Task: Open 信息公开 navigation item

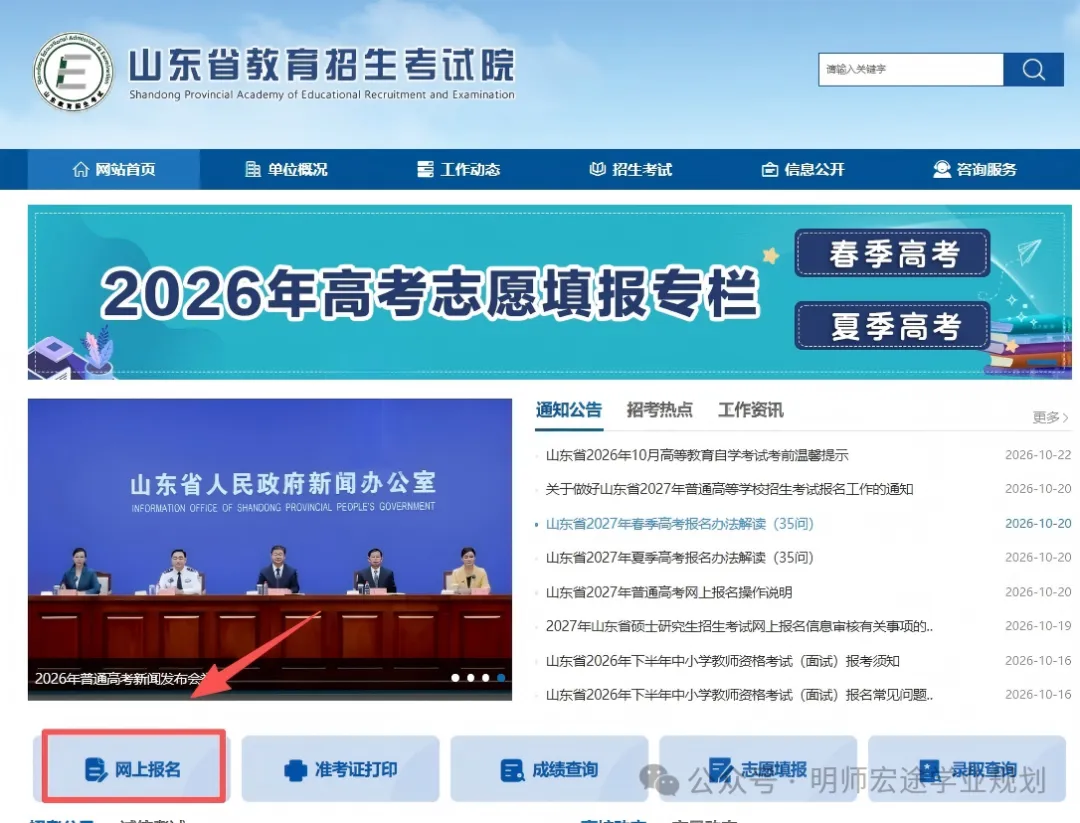Action: click(803, 169)
